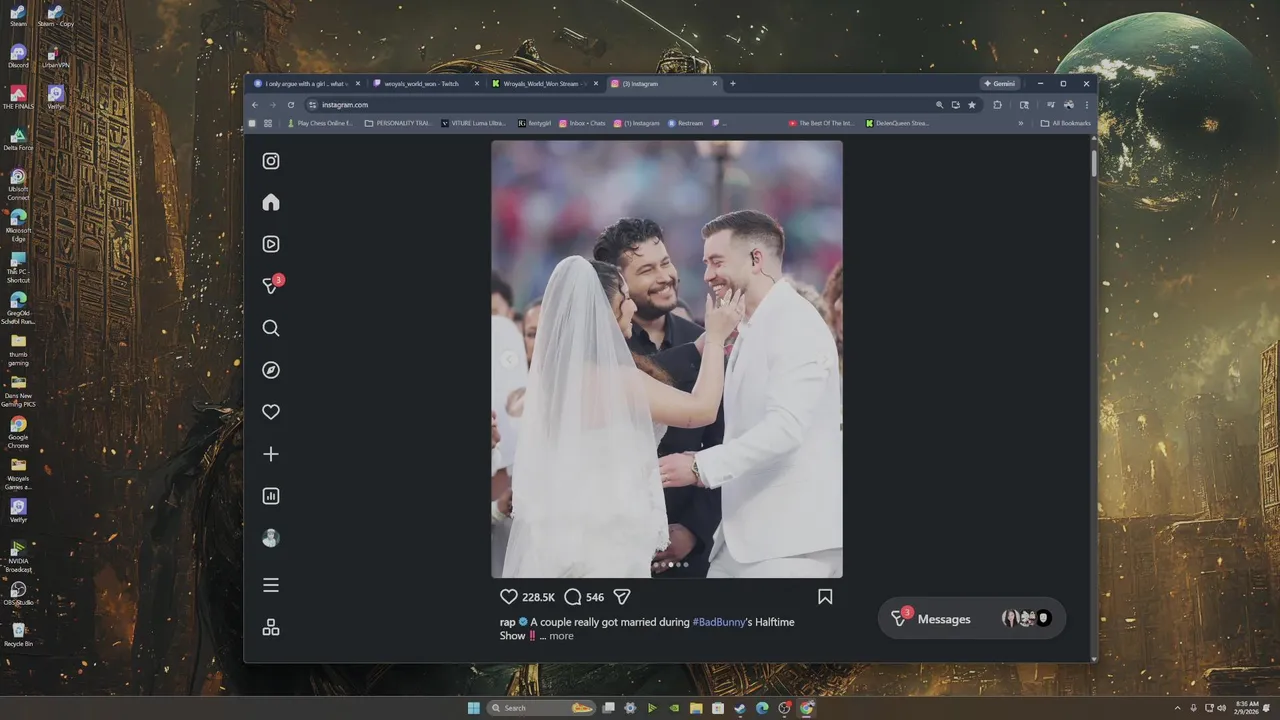This screenshot has height=720, width=1280.
Task: Open the Explore compass in the sidebar
Action: point(271,370)
